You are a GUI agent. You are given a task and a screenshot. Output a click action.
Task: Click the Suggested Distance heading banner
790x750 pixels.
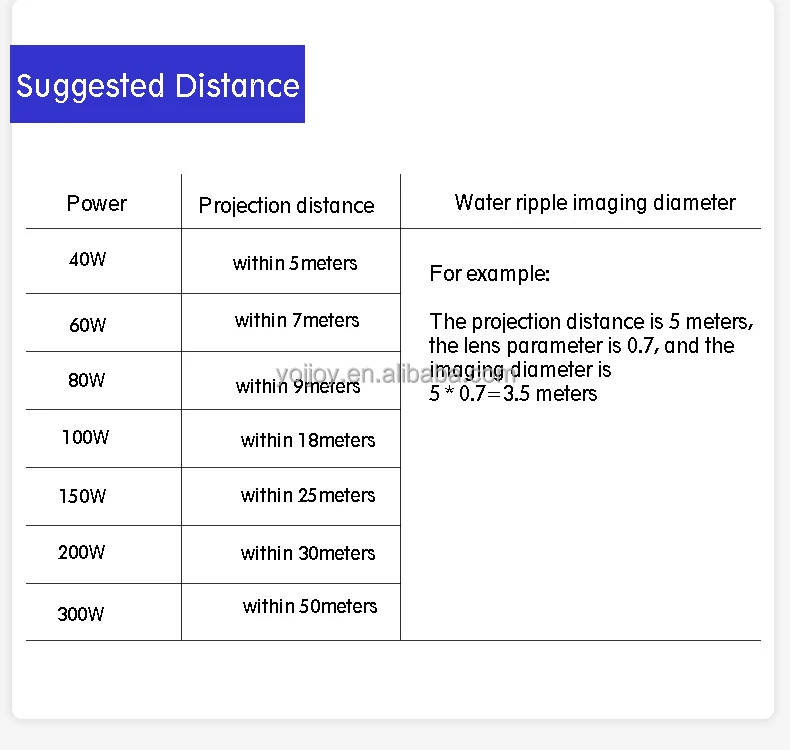(157, 85)
